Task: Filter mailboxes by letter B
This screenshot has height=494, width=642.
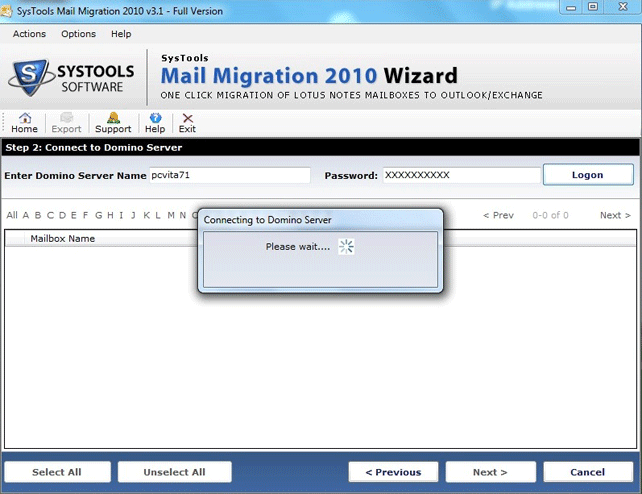Action: tap(38, 215)
